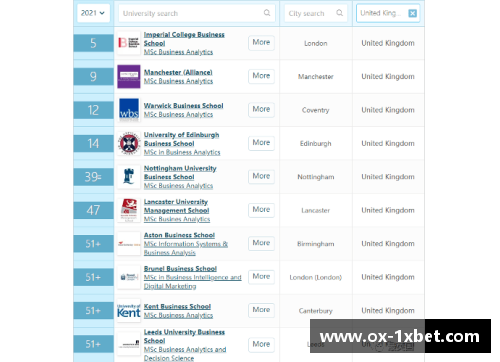Click the Warwick wbs logo
The image size is (500, 362).
tap(129, 110)
